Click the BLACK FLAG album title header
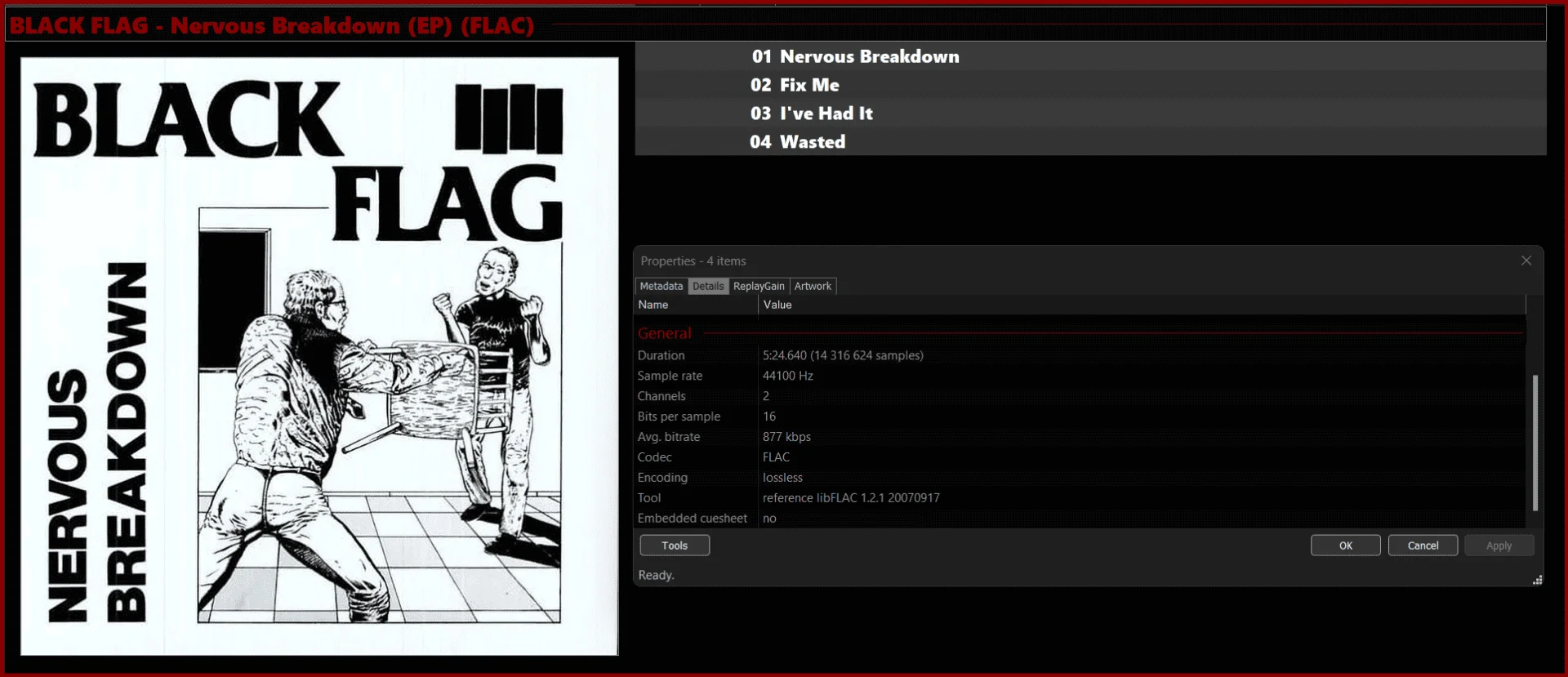 (272, 25)
